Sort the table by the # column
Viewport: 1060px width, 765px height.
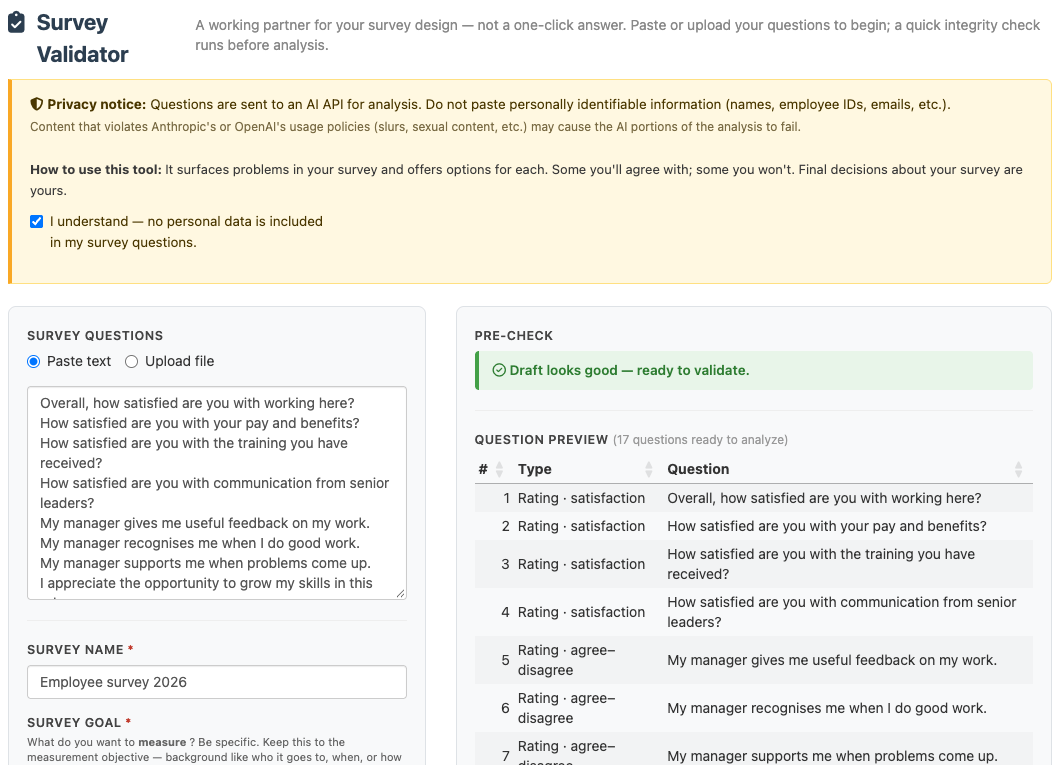(500, 469)
